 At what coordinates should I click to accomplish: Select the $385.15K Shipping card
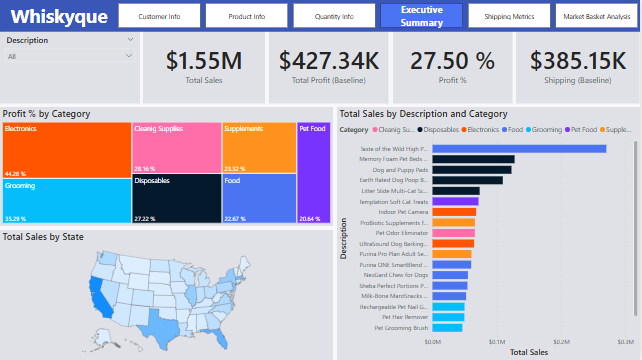tap(578, 68)
